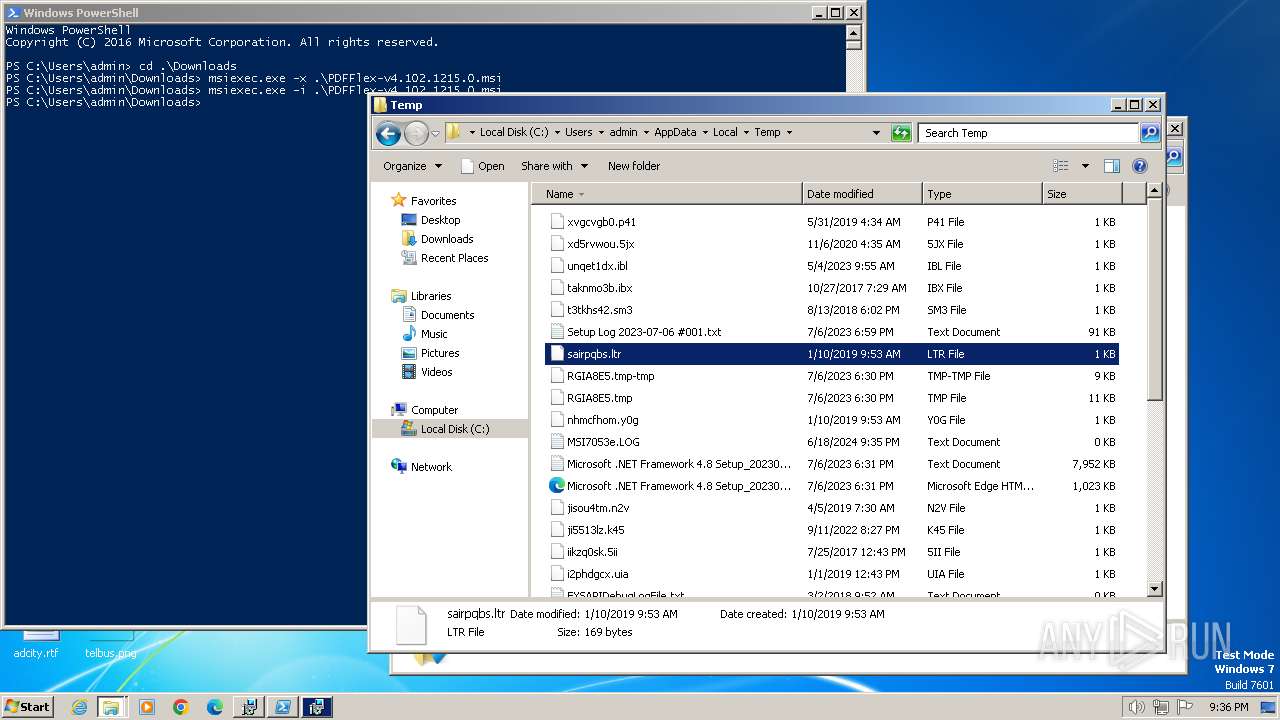Viewport: 1280px width, 720px height.
Task: Expand the Users breadcrumb arrow
Action: click(x=599, y=132)
